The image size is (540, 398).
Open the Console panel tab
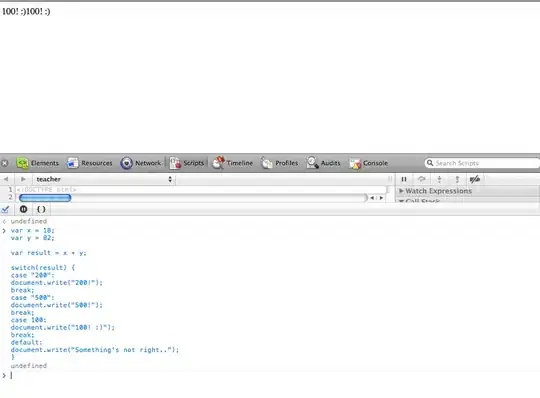pyautogui.click(x=368, y=163)
